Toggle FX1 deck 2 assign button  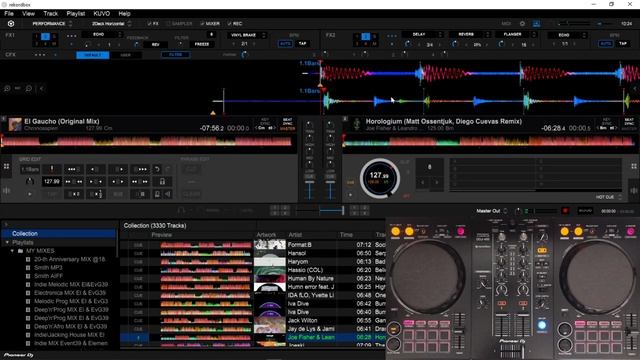(x=45, y=36)
